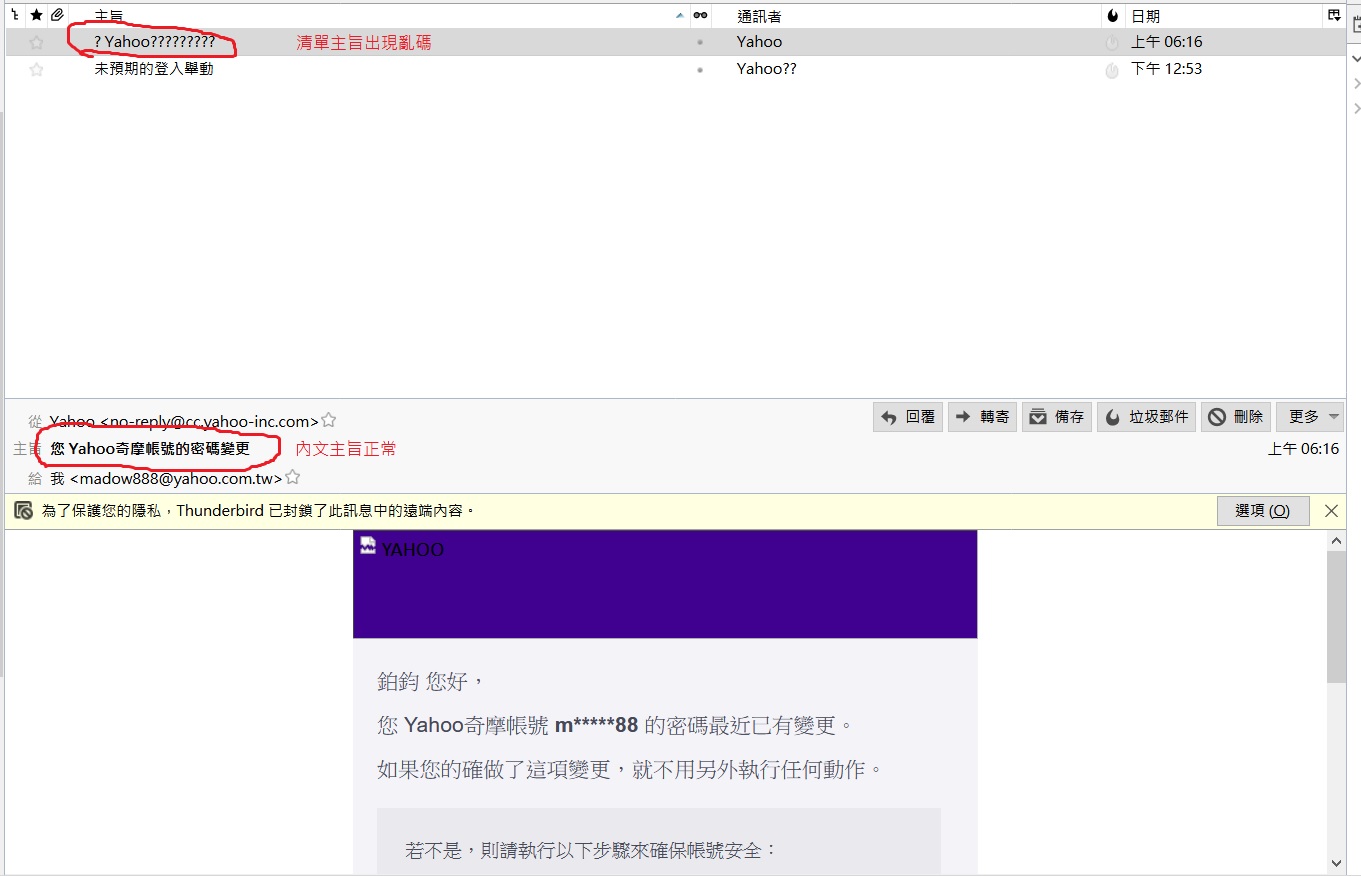Star the "? Yahoo?????????" message
The image size is (1361, 876).
pos(37,42)
